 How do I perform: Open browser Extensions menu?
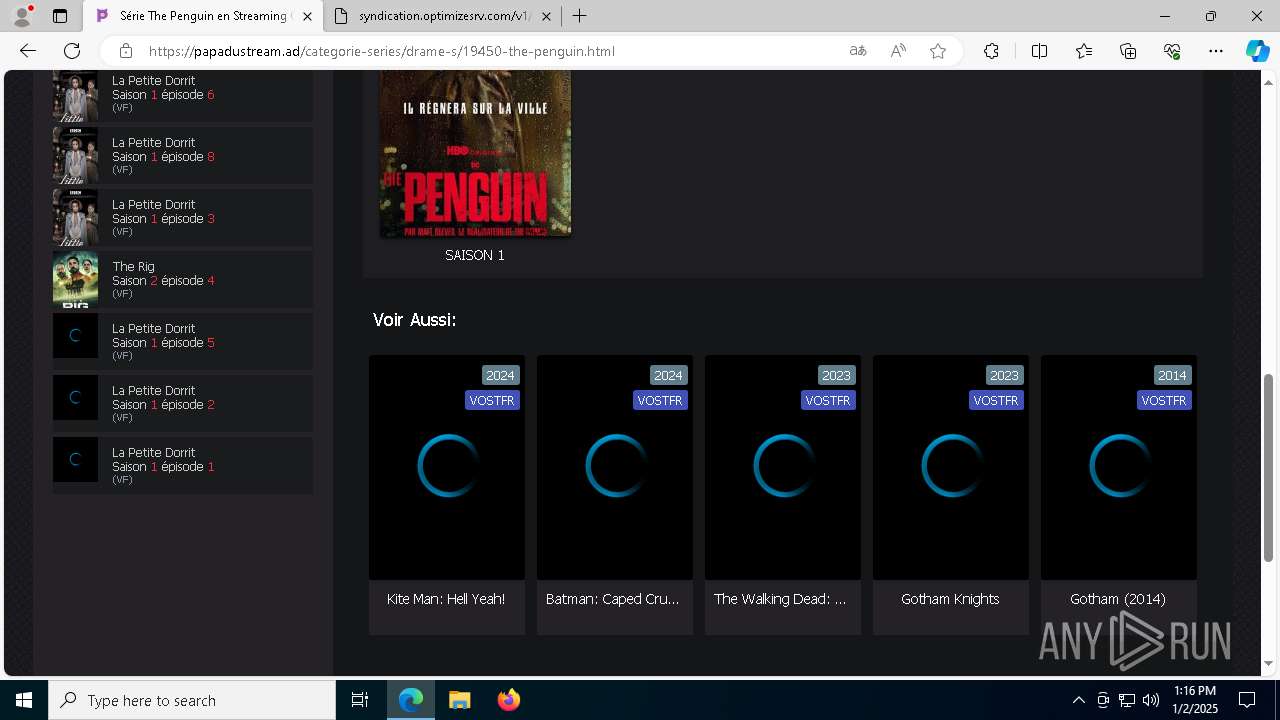[991, 51]
